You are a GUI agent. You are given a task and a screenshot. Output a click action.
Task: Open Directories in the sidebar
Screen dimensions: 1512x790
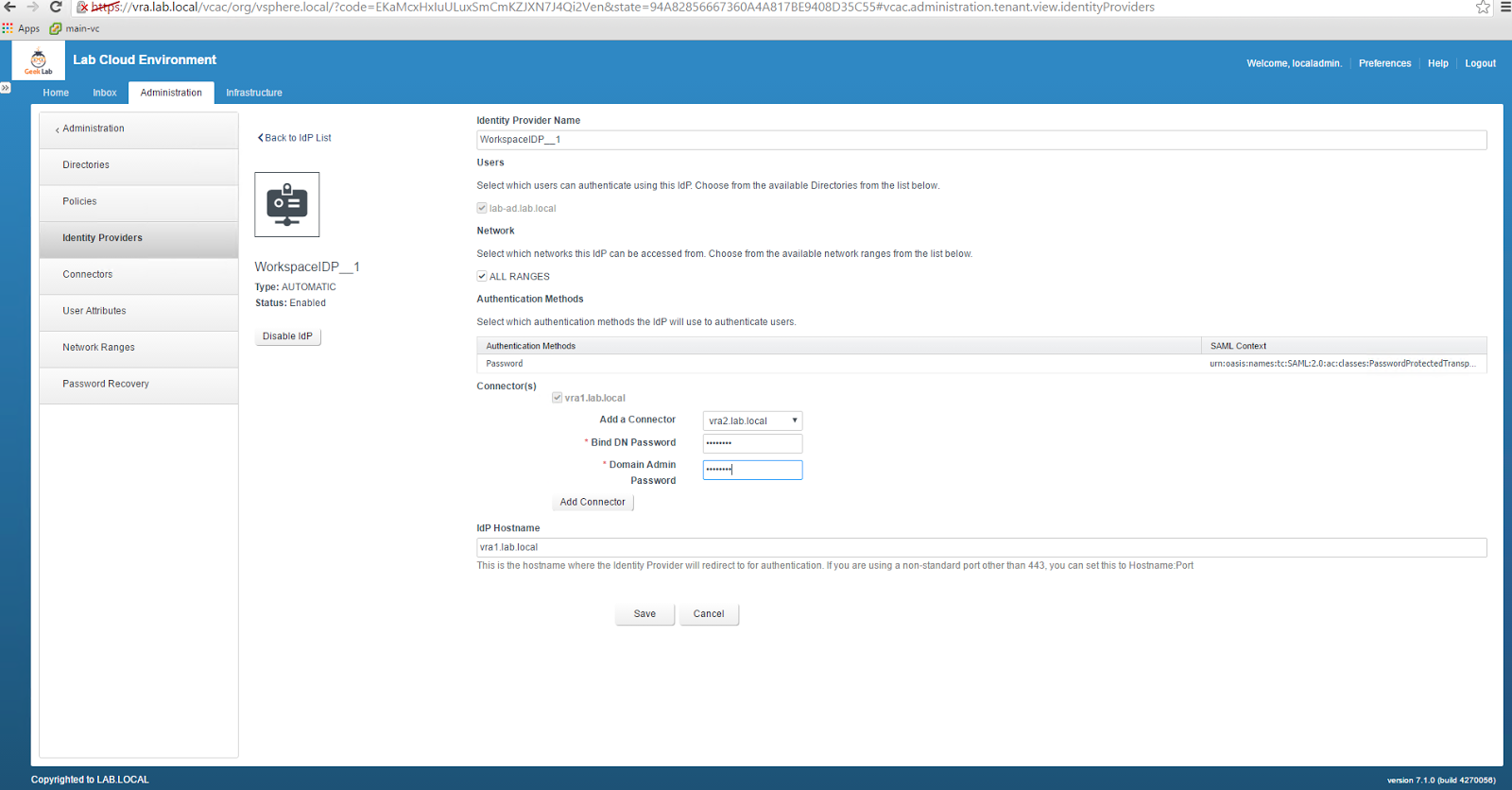[139, 165]
